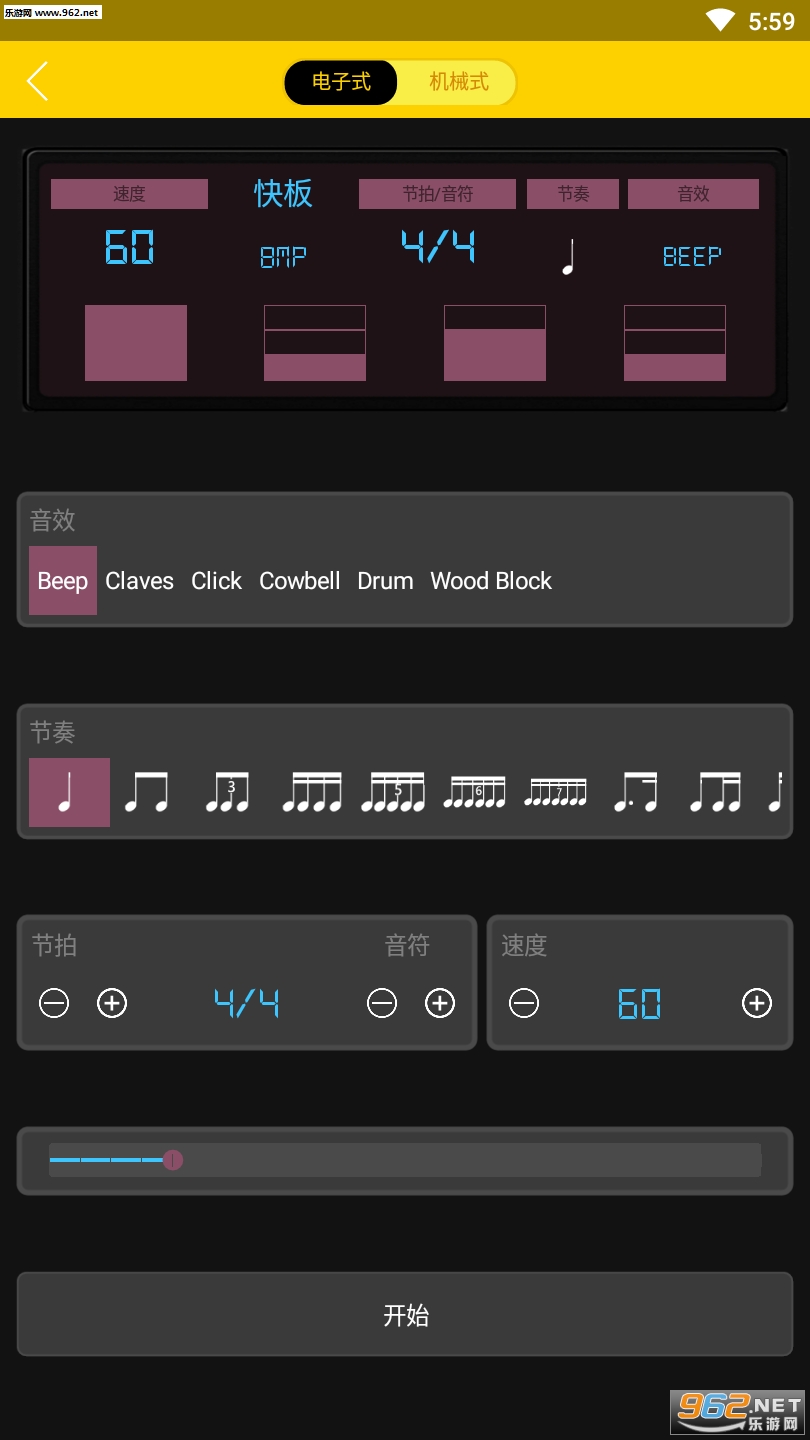Image resolution: width=810 pixels, height=1440 pixels.
Task: Choose the two eighth notes rhythm
Action: coord(146,792)
